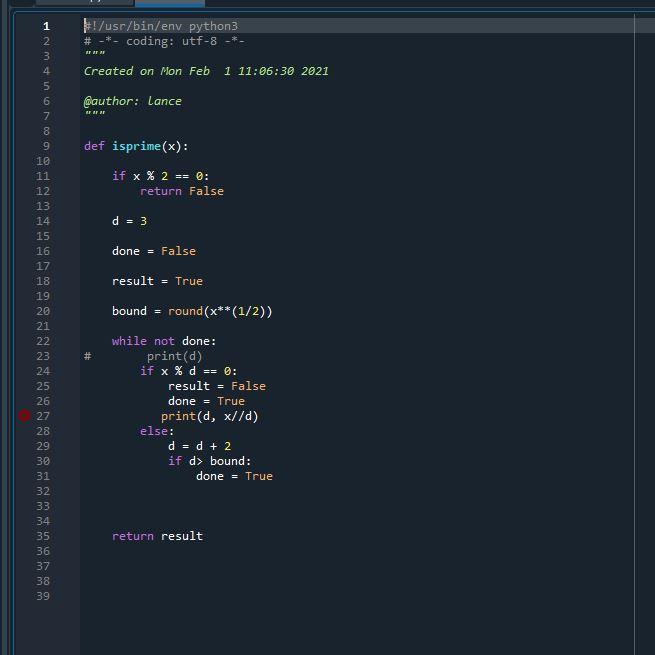Click the '#' comment marker on line 23
This screenshot has height=655, width=655.
pos(87,356)
